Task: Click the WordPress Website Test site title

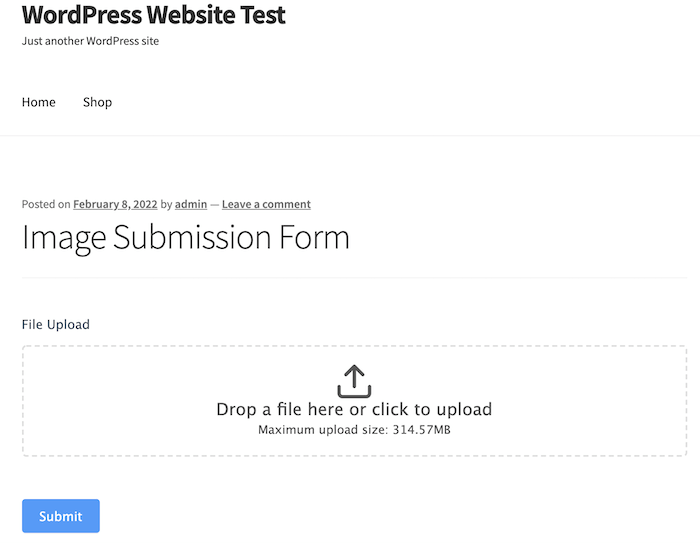Action: 154,15
